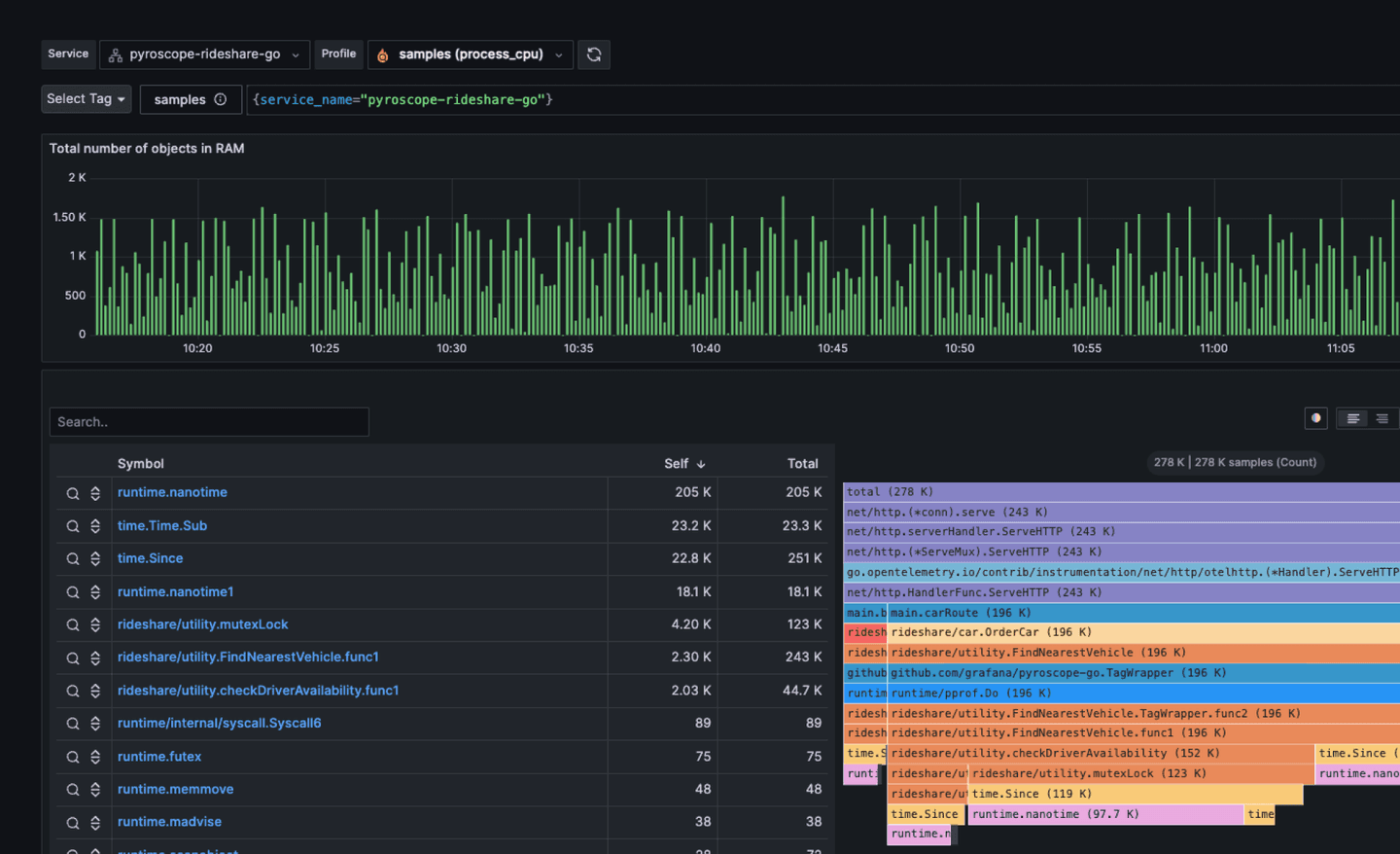Open the rideshare/utility.FindNearestVehicle.func1 symbol link
This screenshot has width=1400, height=854.
pyautogui.click(x=248, y=657)
